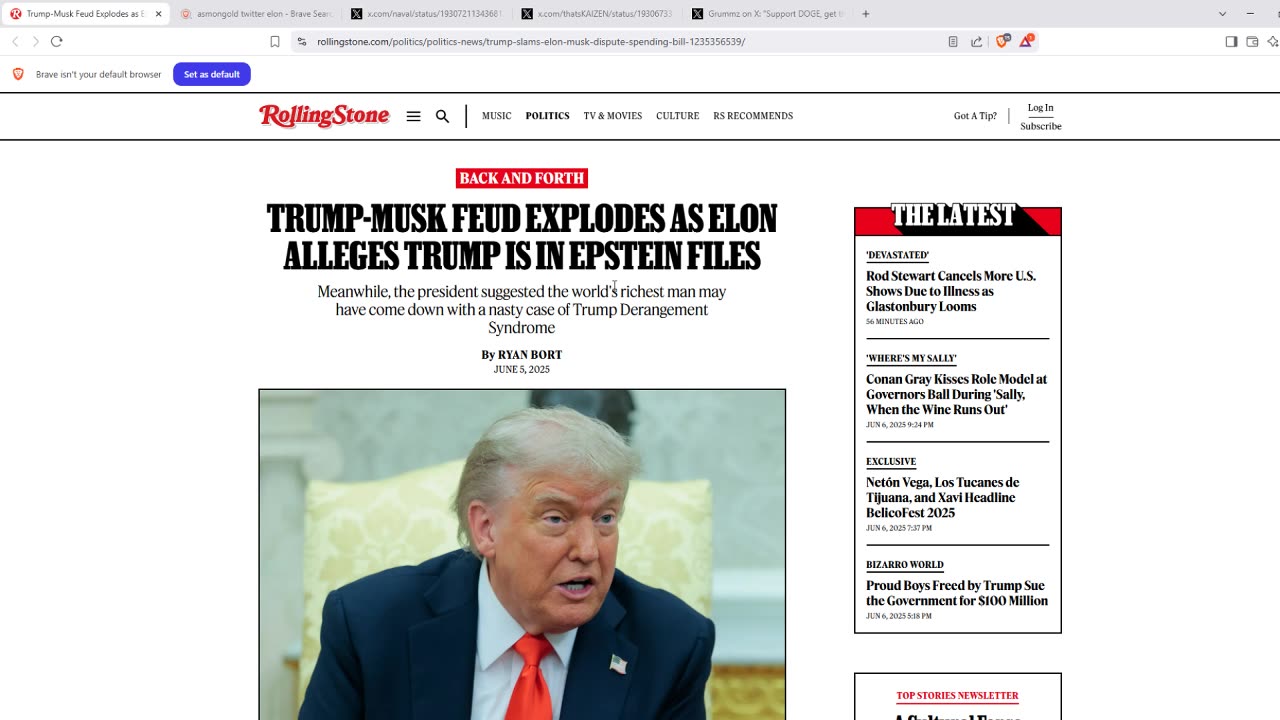Screen dimensions: 1280x720
Task: Click the Set as default button
Action: [212, 74]
